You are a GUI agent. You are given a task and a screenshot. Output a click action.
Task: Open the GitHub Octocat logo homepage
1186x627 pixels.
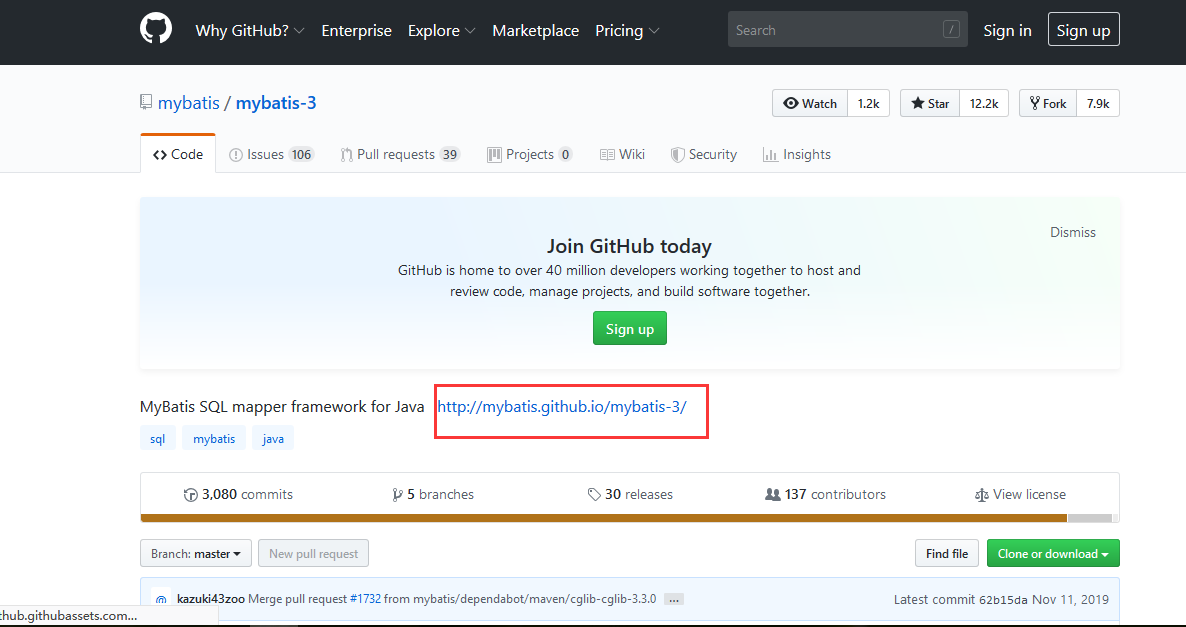coord(156,29)
